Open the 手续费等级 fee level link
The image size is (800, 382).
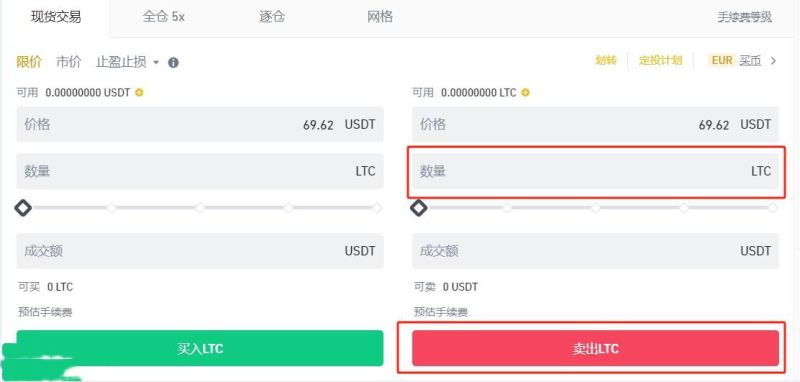click(x=745, y=17)
